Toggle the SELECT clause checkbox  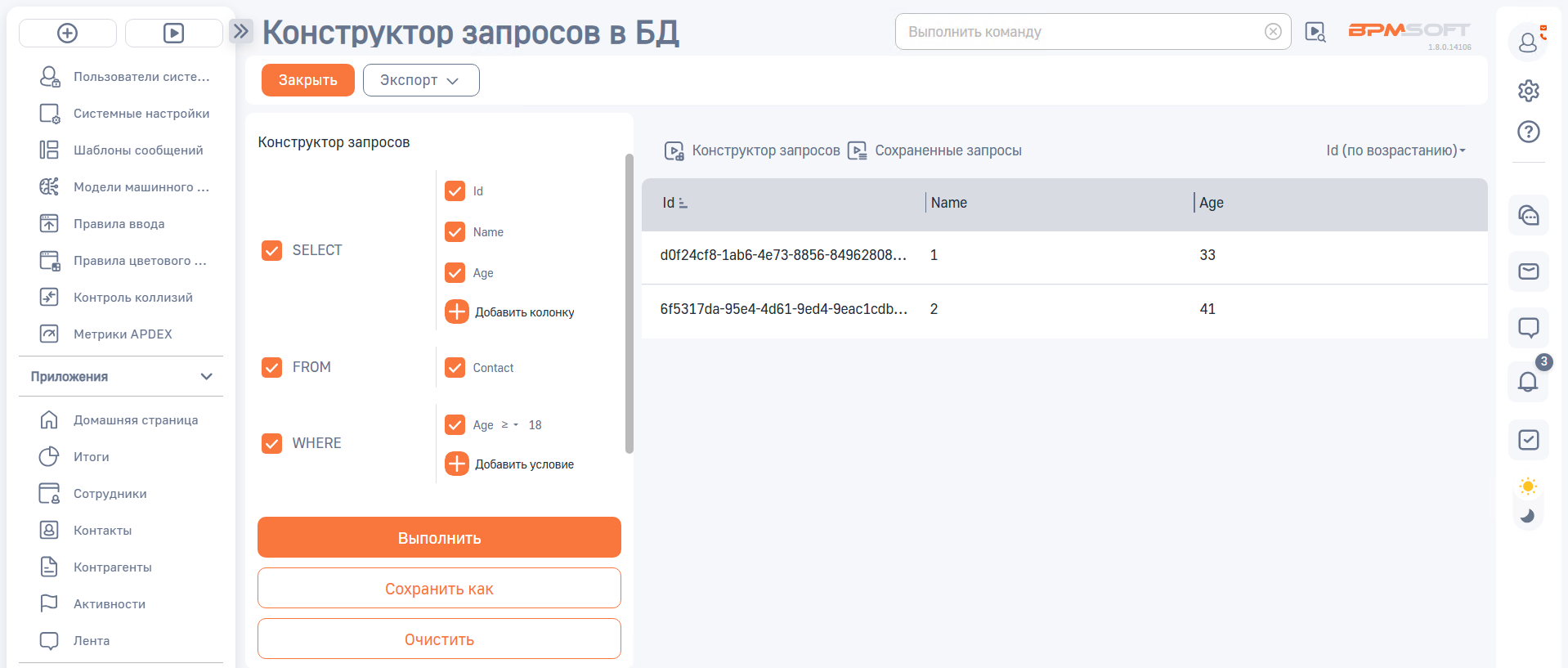(x=272, y=250)
